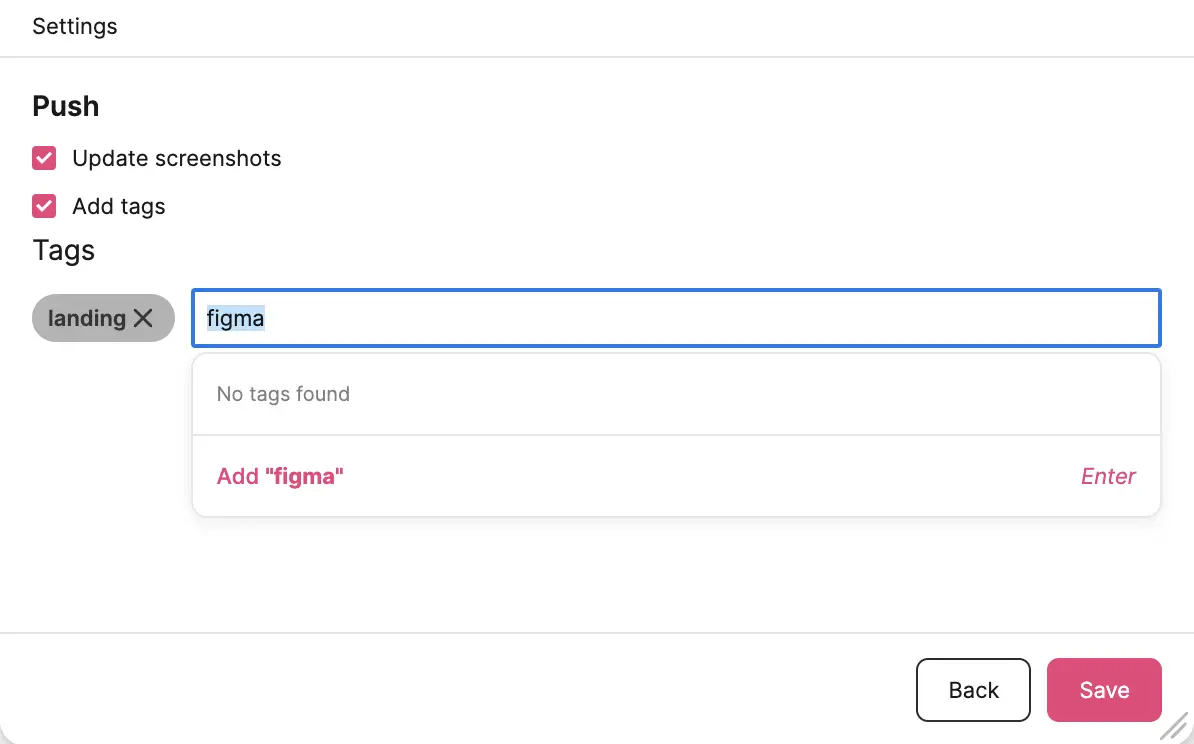This screenshot has height=744, width=1194.
Task: Choose the Add "figma" suggestion
Action: [x=280, y=476]
